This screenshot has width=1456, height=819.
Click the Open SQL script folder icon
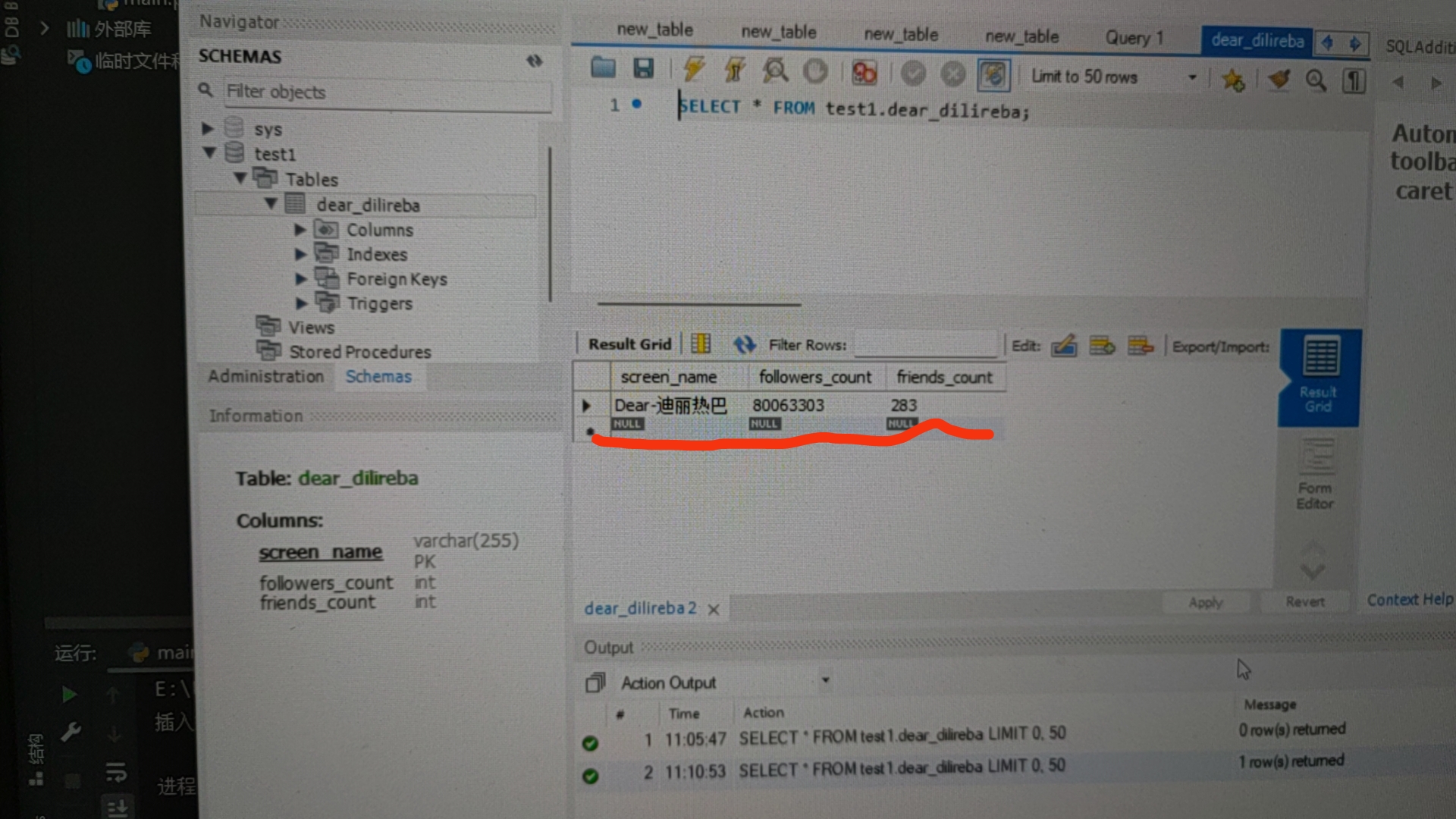point(603,68)
